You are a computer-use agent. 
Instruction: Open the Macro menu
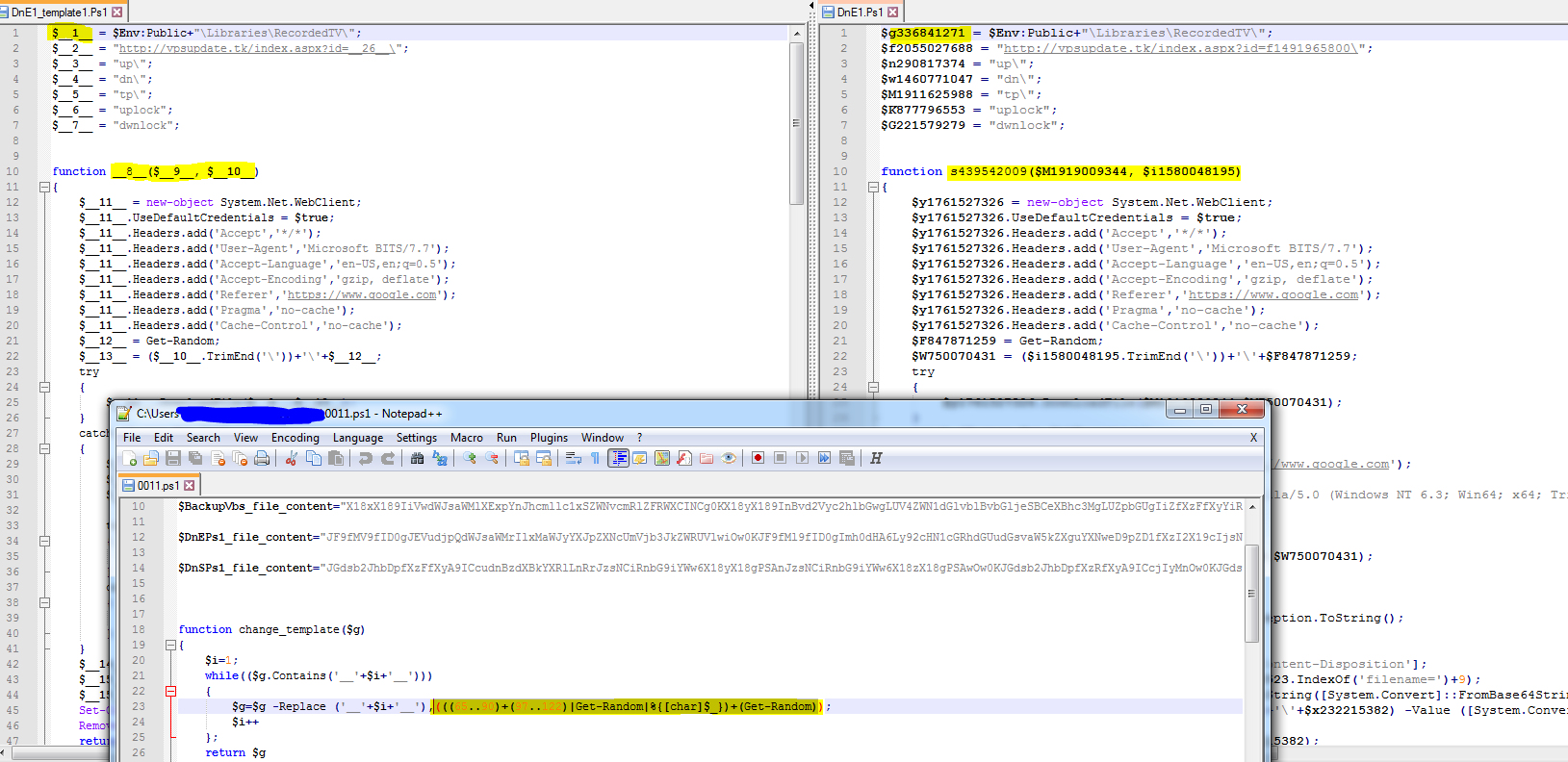coord(467,438)
